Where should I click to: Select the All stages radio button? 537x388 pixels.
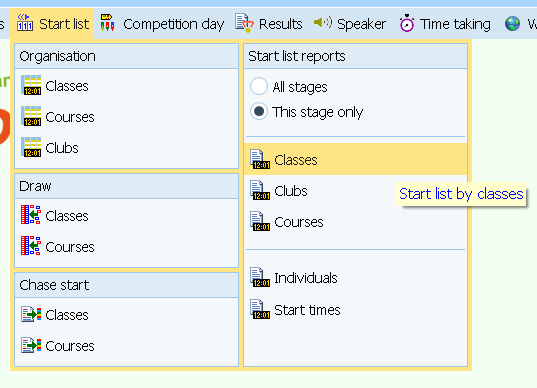point(259,86)
